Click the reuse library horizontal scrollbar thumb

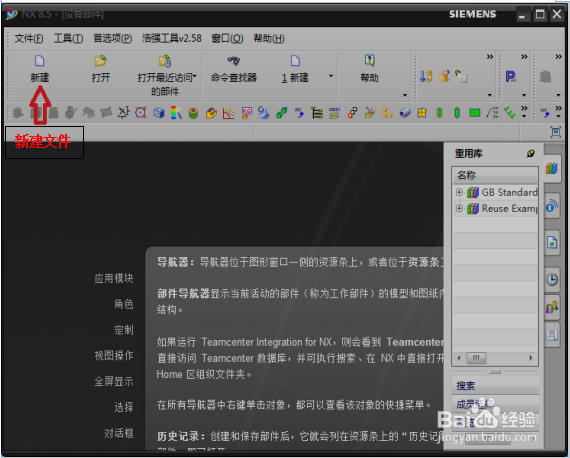tap(476, 358)
